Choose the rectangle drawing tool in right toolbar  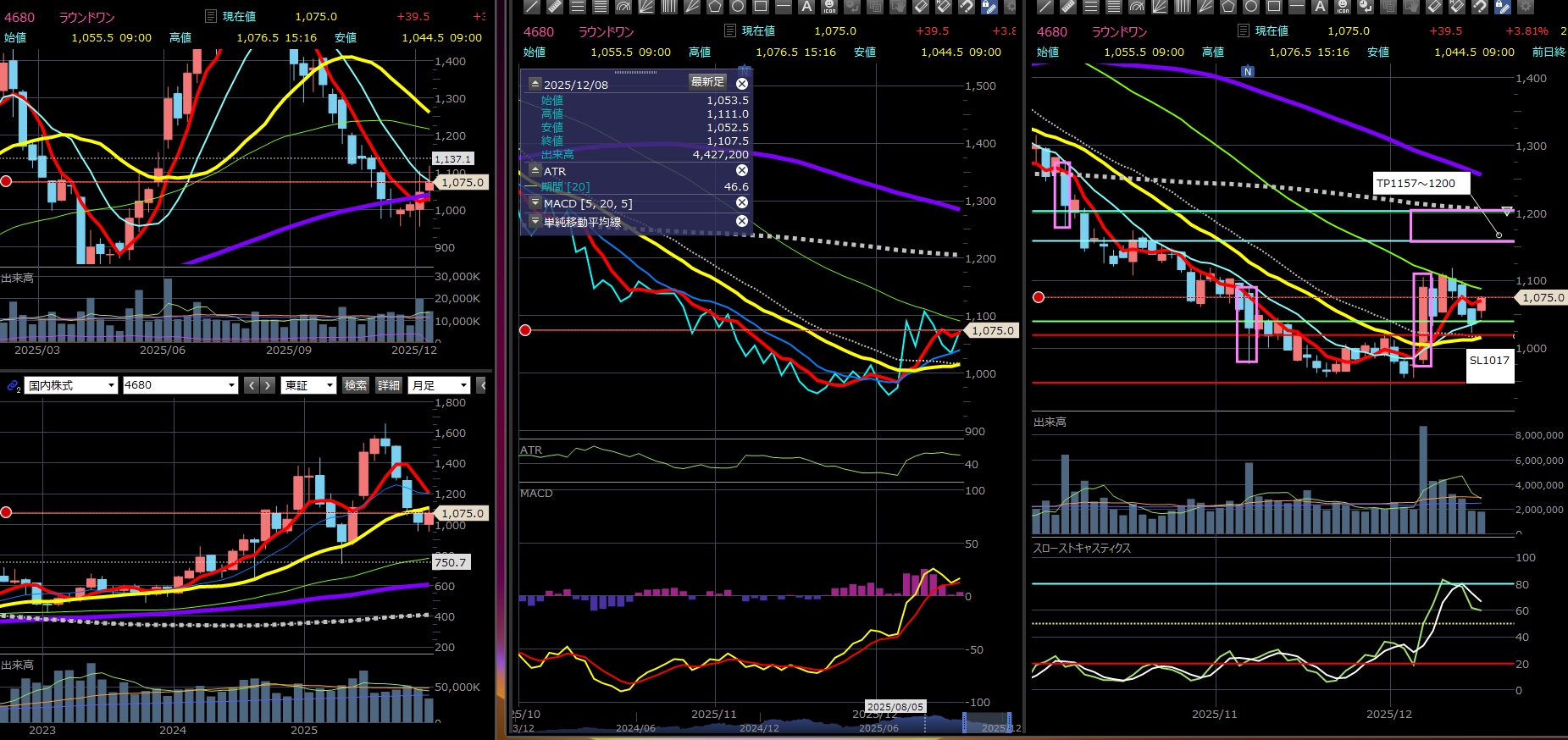point(1274,6)
